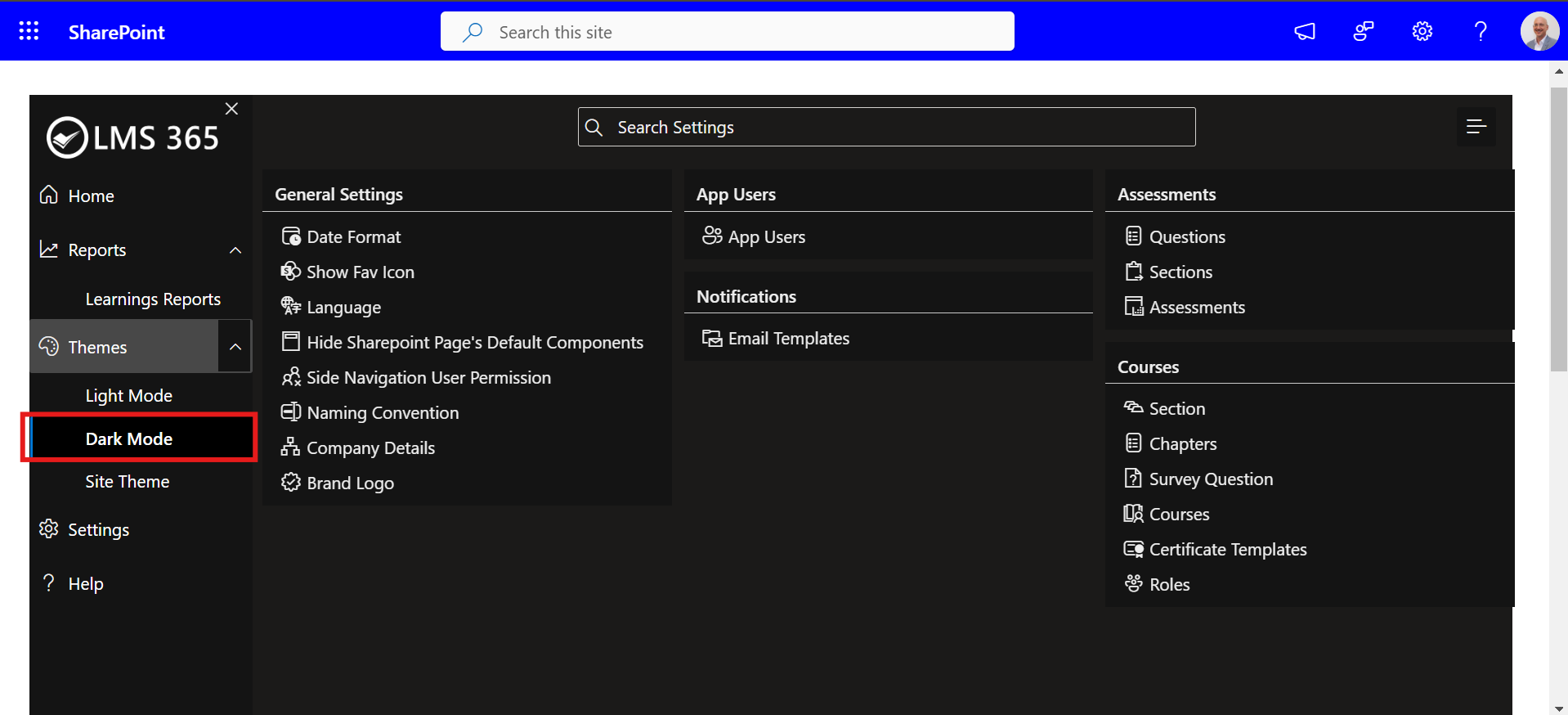1568x715 pixels.
Task: Click the megaphone announcements icon in header
Action: [1305, 31]
